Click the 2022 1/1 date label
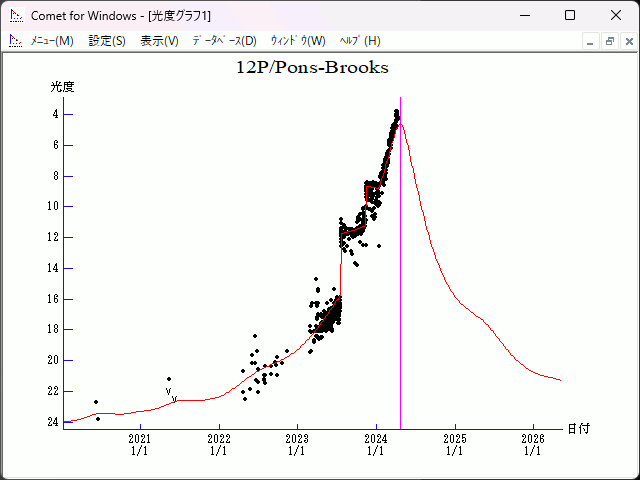This screenshot has height=480, width=640. point(219,445)
